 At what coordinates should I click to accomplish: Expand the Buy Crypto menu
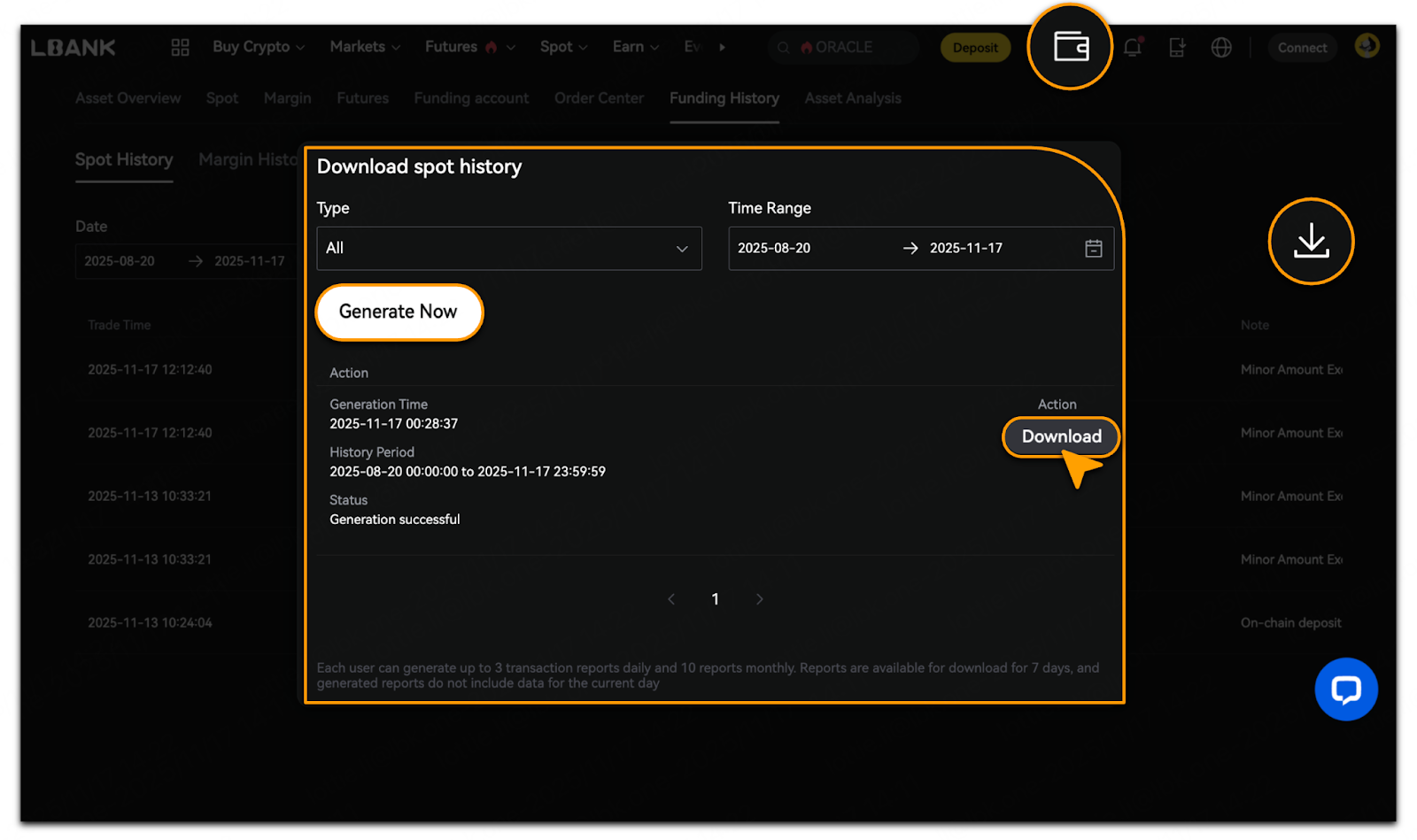pyautogui.click(x=258, y=47)
